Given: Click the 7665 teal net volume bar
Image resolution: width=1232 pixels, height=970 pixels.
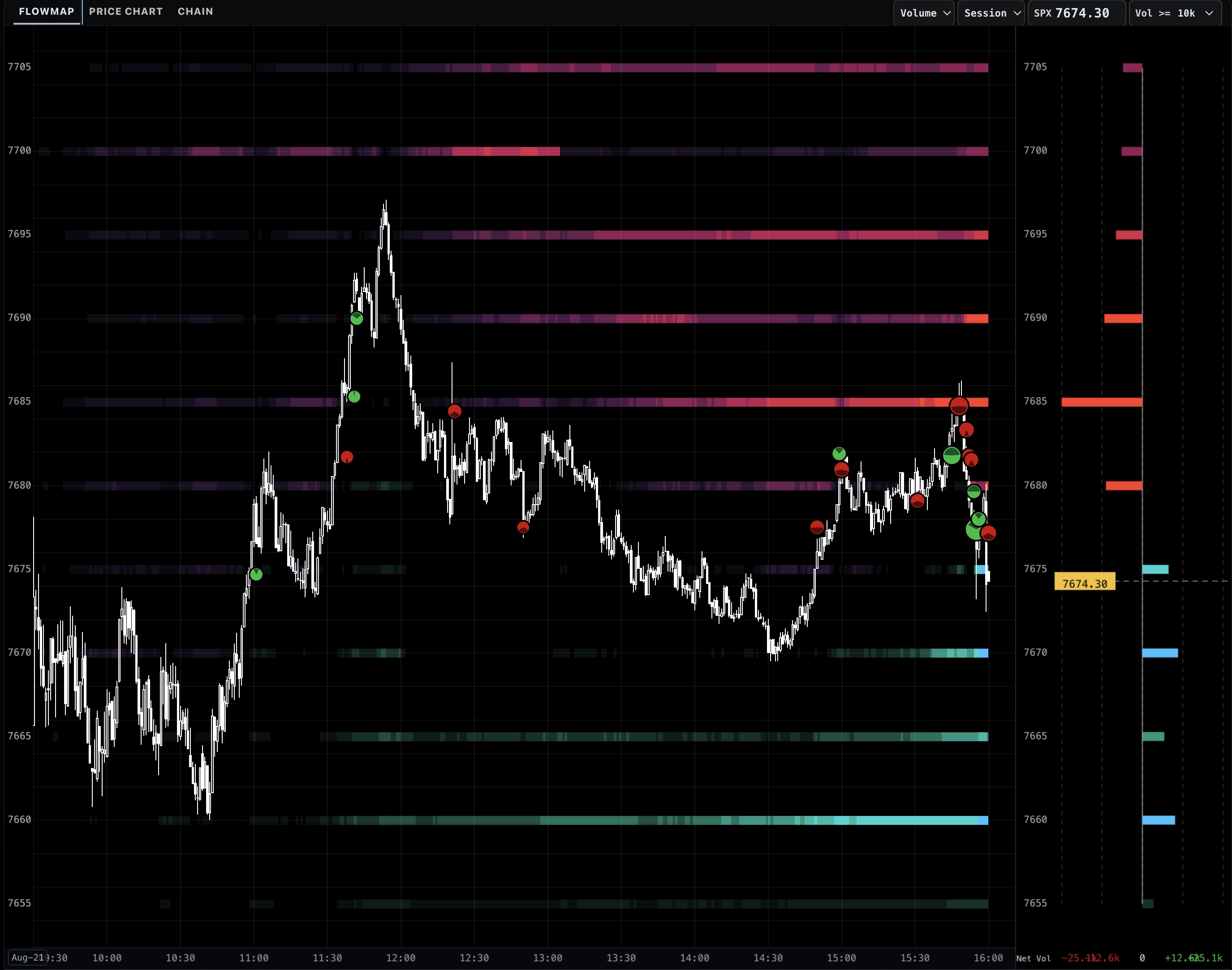Looking at the screenshot, I should point(1153,736).
